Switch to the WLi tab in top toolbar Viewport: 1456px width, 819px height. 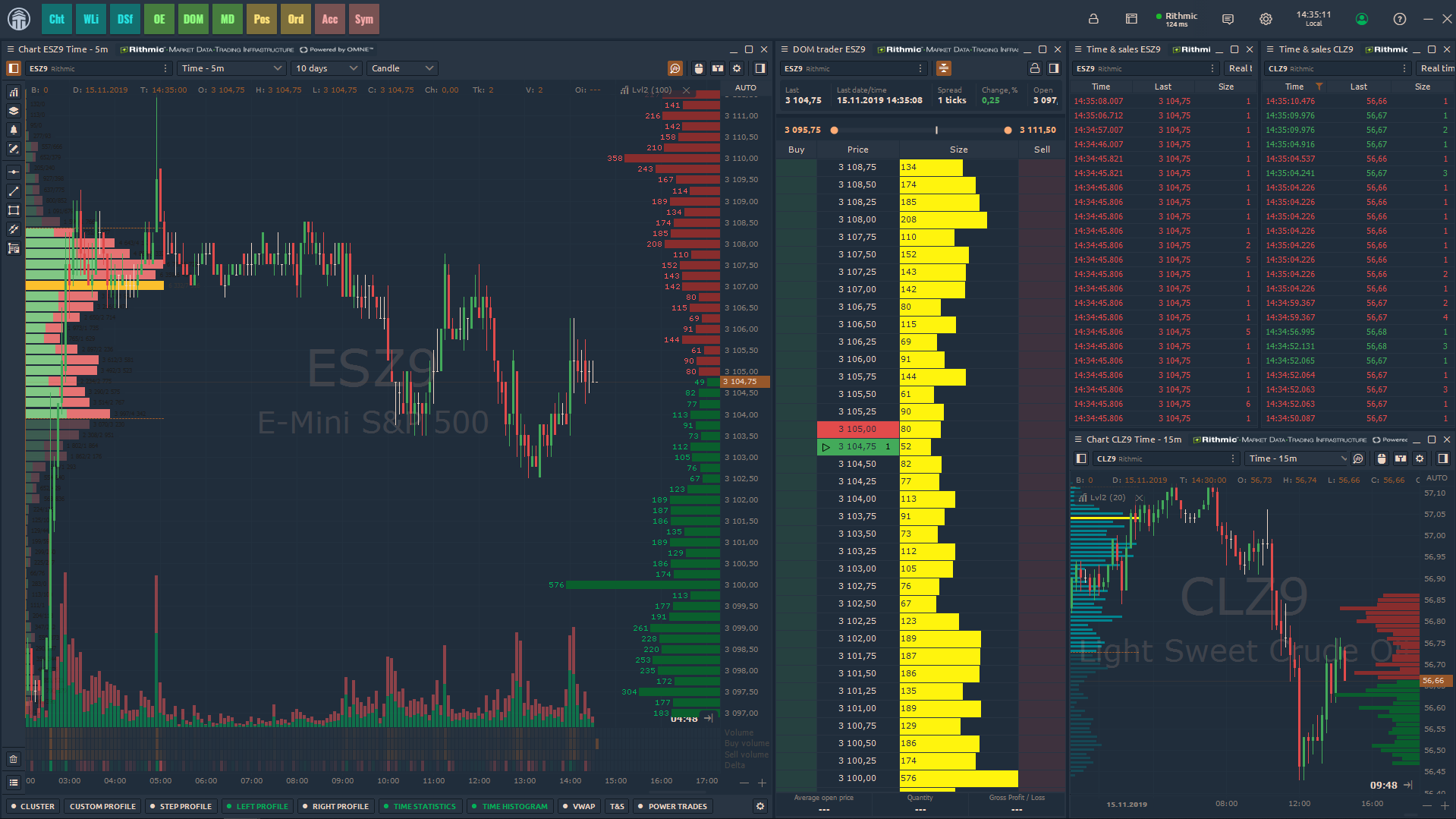coord(91,19)
